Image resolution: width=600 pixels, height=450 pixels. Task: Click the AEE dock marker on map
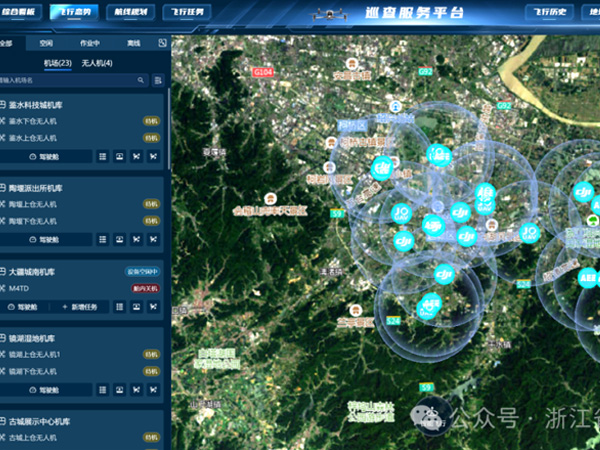[587, 278]
